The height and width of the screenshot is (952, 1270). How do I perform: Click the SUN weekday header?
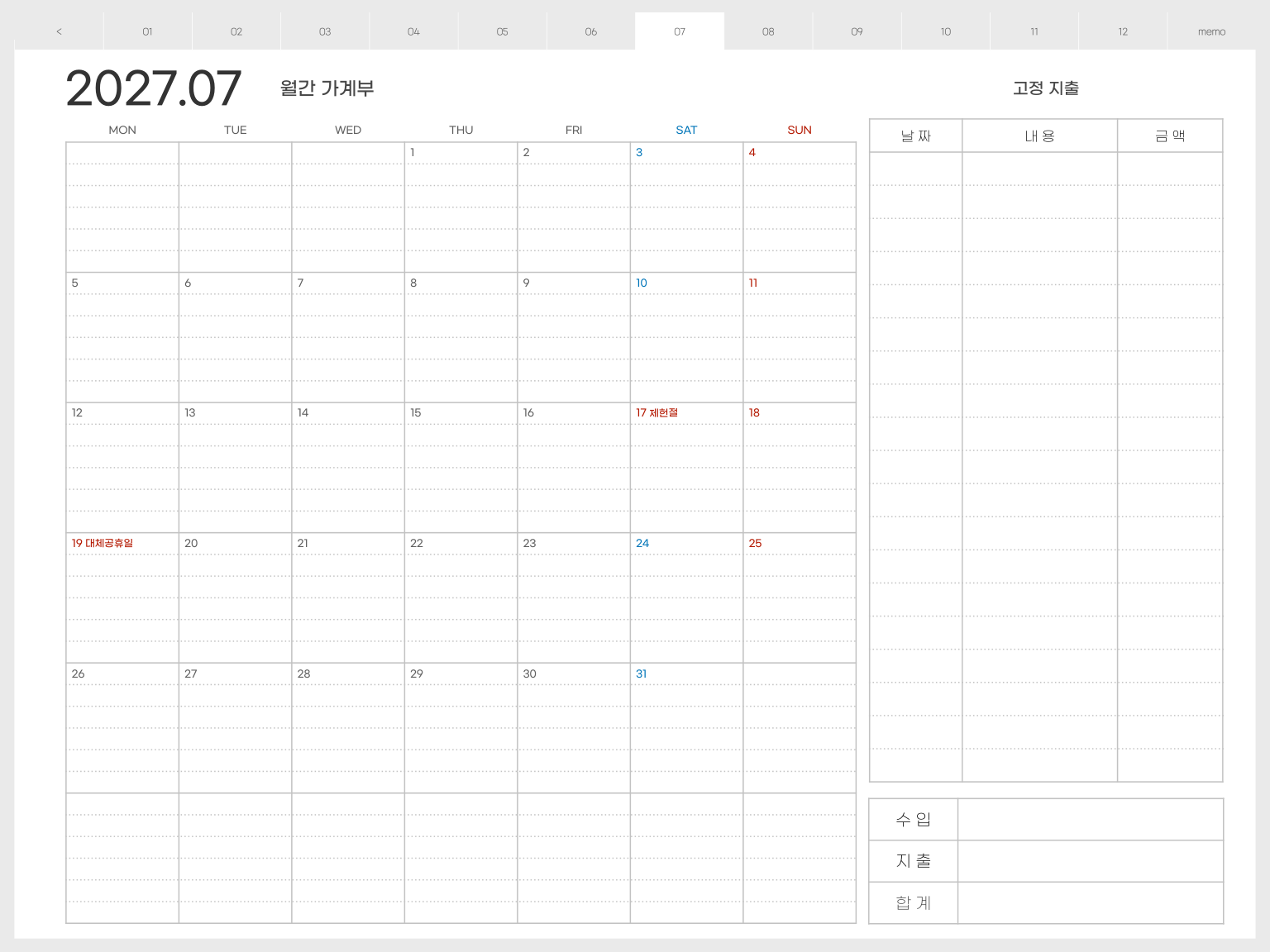click(800, 130)
